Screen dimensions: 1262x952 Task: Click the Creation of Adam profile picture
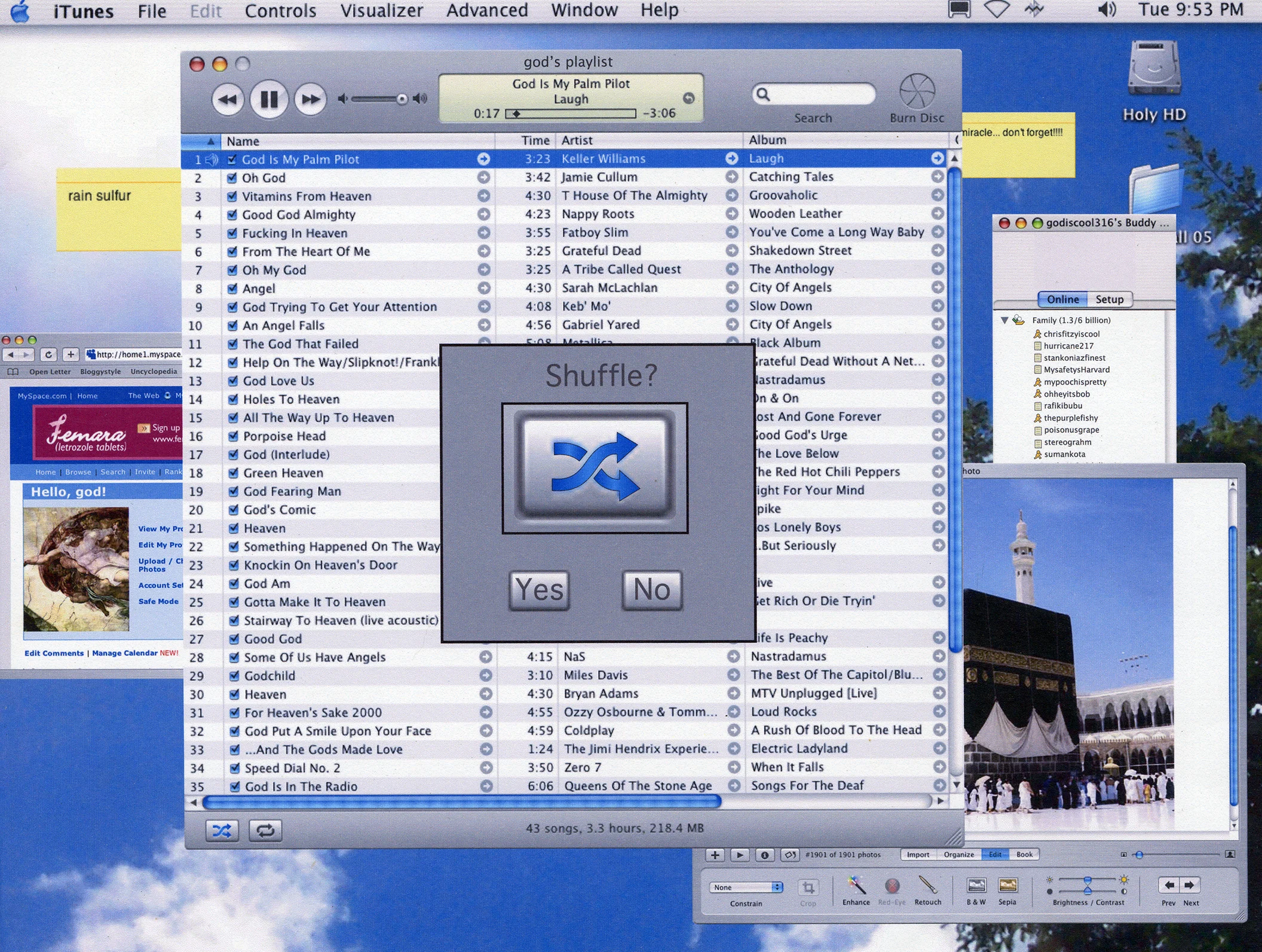tap(76, 570)
